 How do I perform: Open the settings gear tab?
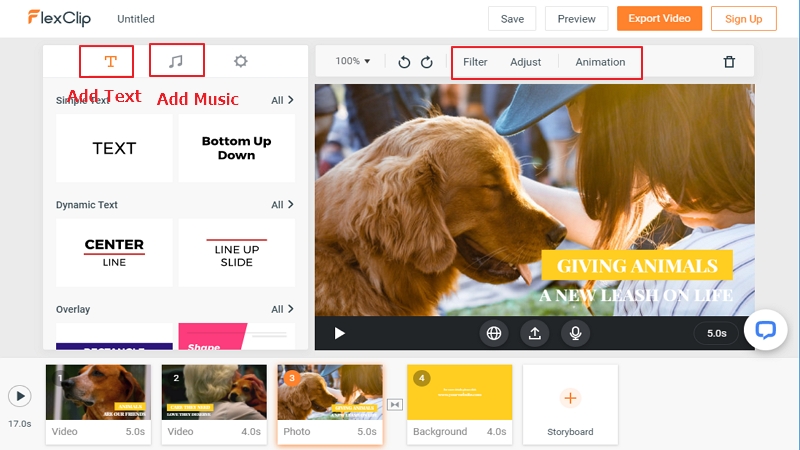coord(241,61)
